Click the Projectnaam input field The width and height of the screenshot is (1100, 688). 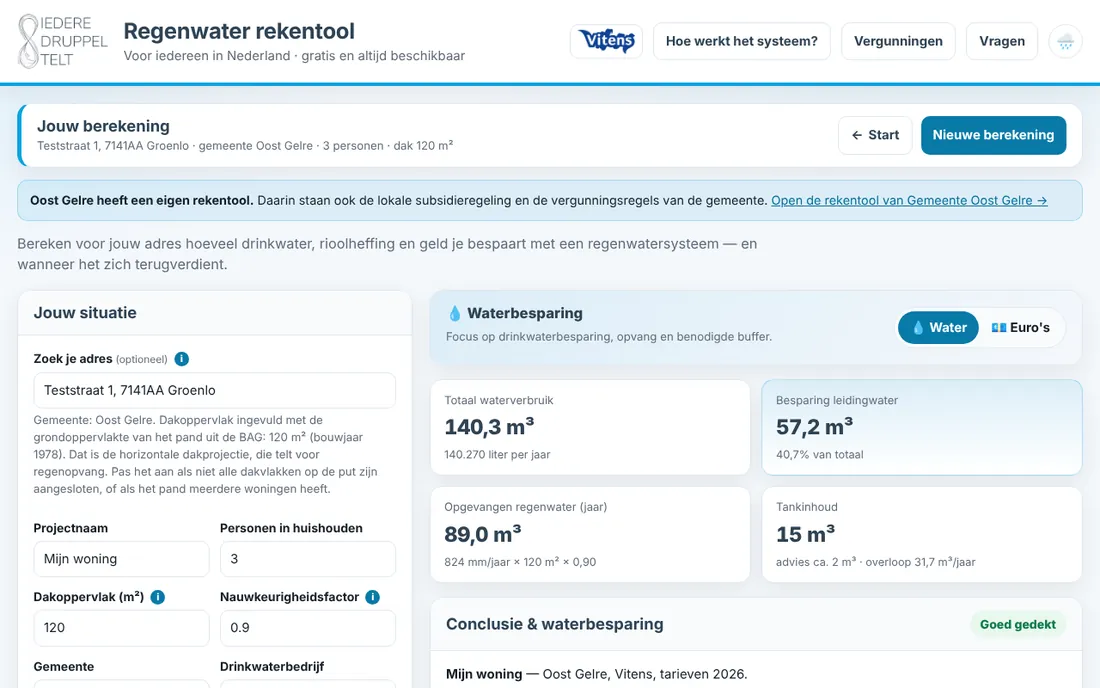tap(121, 559)
